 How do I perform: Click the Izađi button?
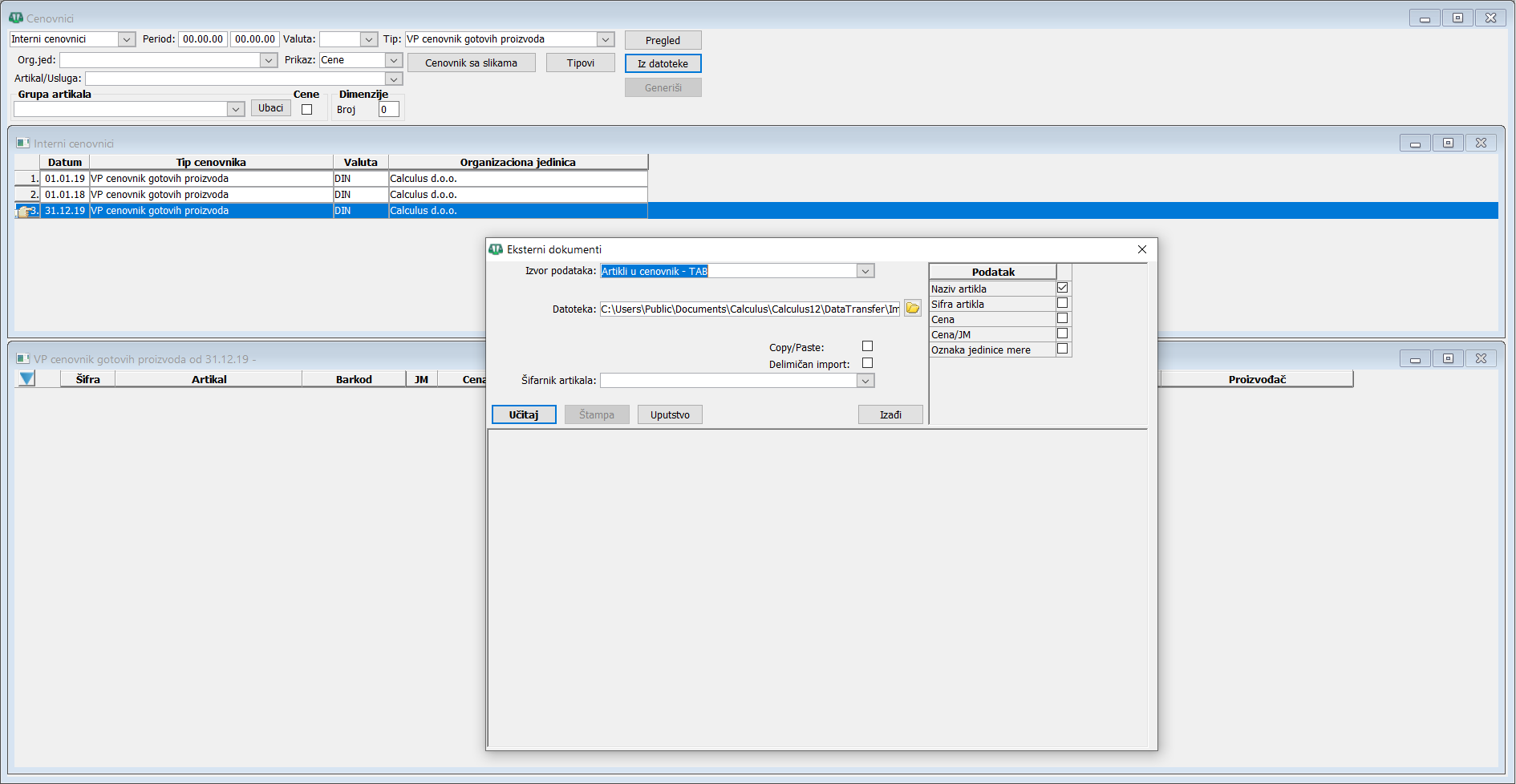point(890,414)
